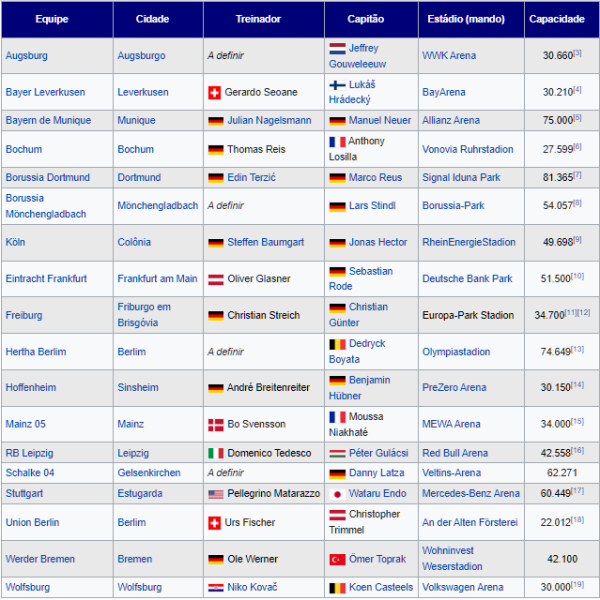Open the Volkswagen Arena link

point(462,587)
